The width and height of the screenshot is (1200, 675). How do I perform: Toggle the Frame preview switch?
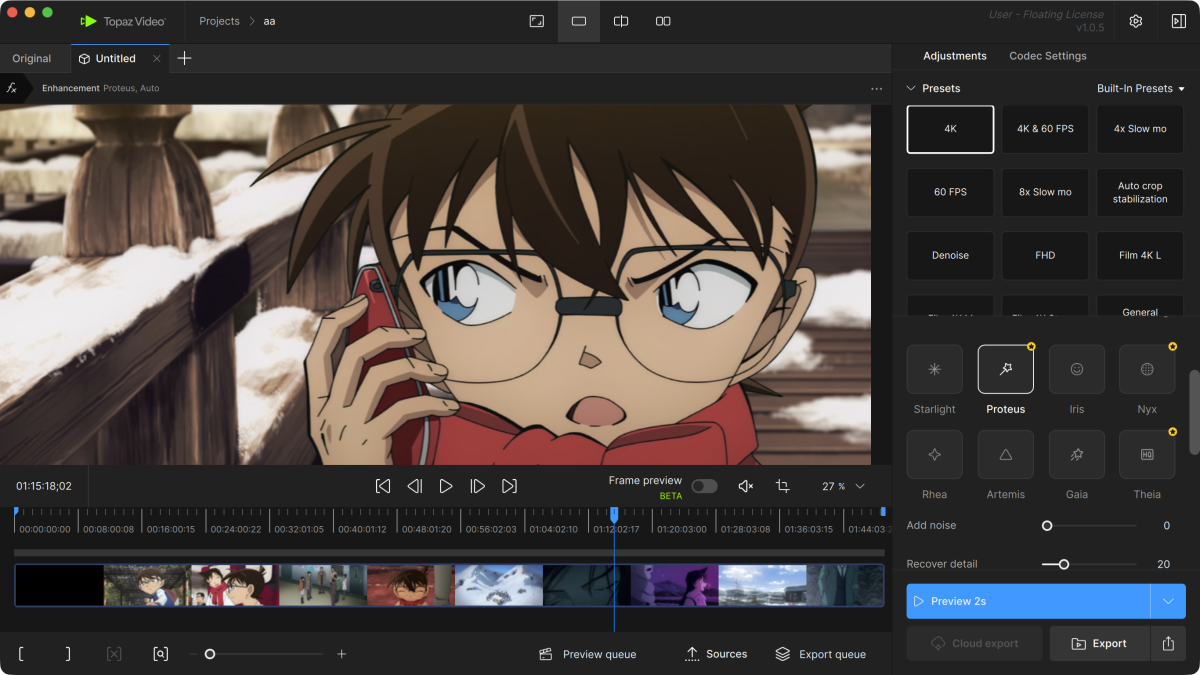[x=704, y=486]
